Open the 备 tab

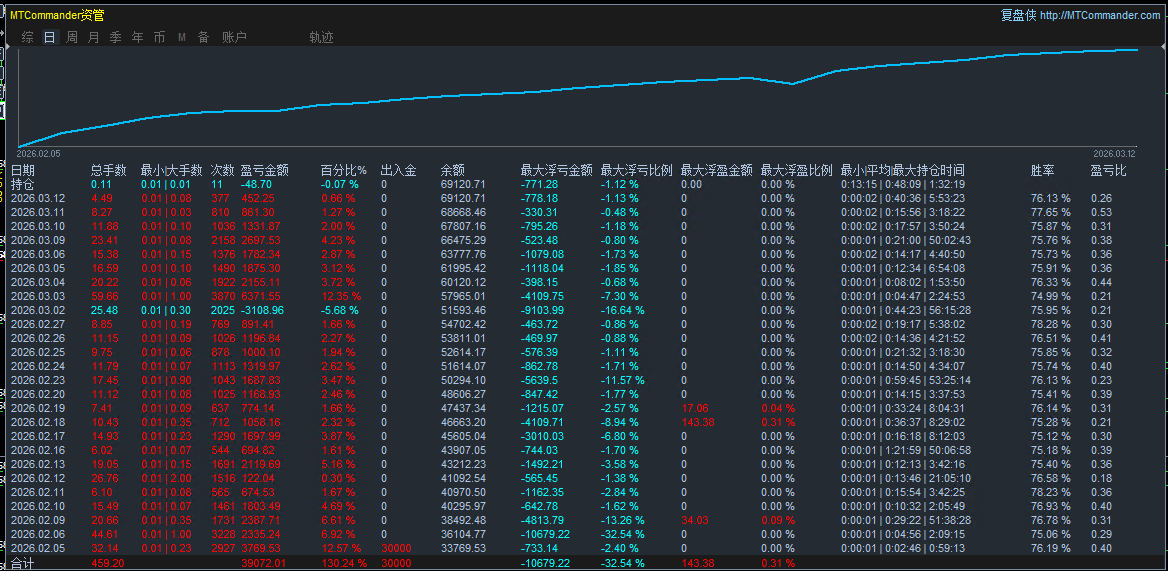pos(203,37)
